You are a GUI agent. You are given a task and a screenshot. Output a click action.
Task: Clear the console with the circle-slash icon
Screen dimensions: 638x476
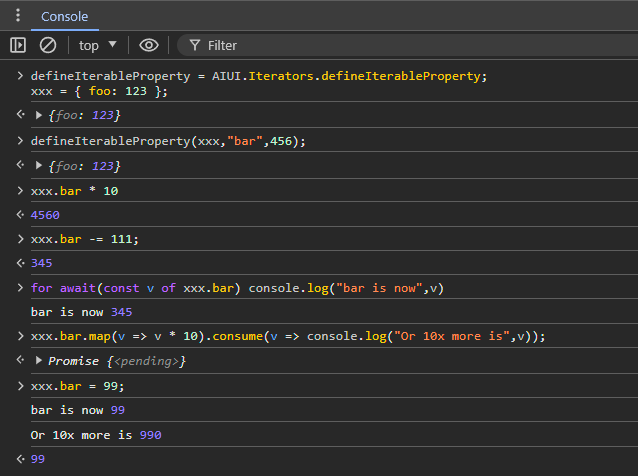pyautogui.click(x=48, y=45)
